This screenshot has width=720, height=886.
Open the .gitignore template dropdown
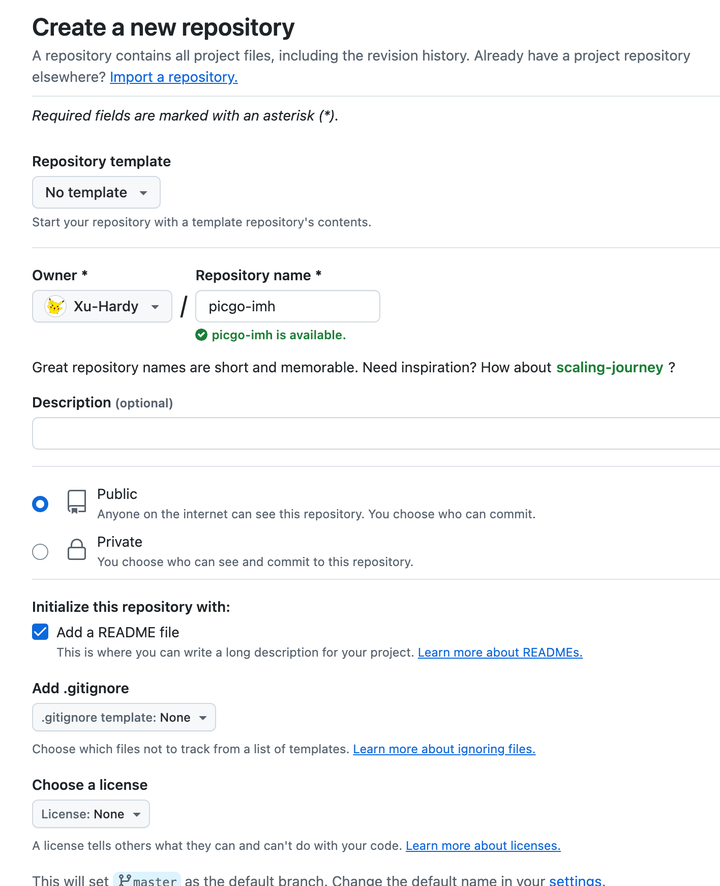(123, 717)
